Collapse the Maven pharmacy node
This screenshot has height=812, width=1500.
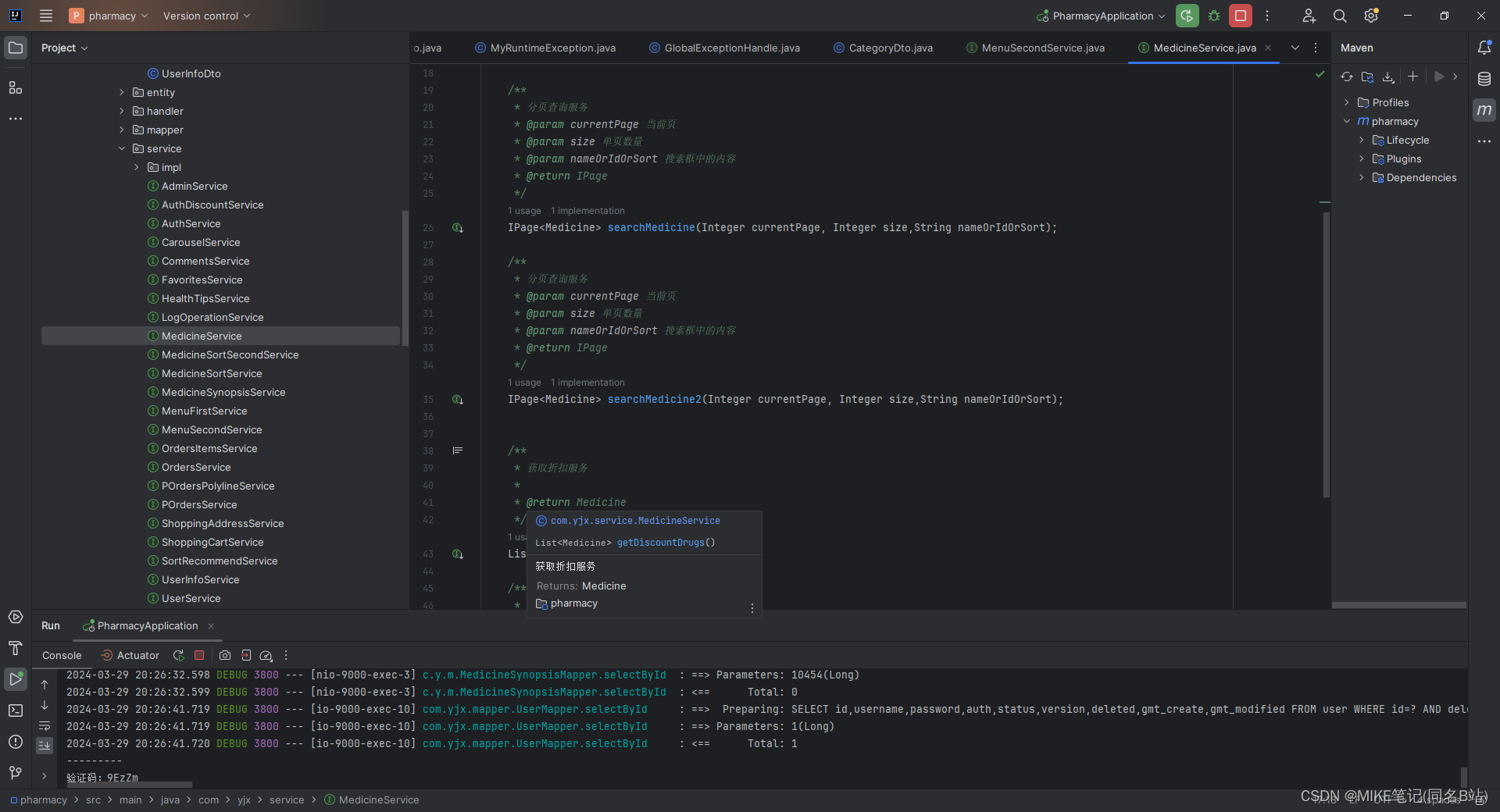point(1347,121)
